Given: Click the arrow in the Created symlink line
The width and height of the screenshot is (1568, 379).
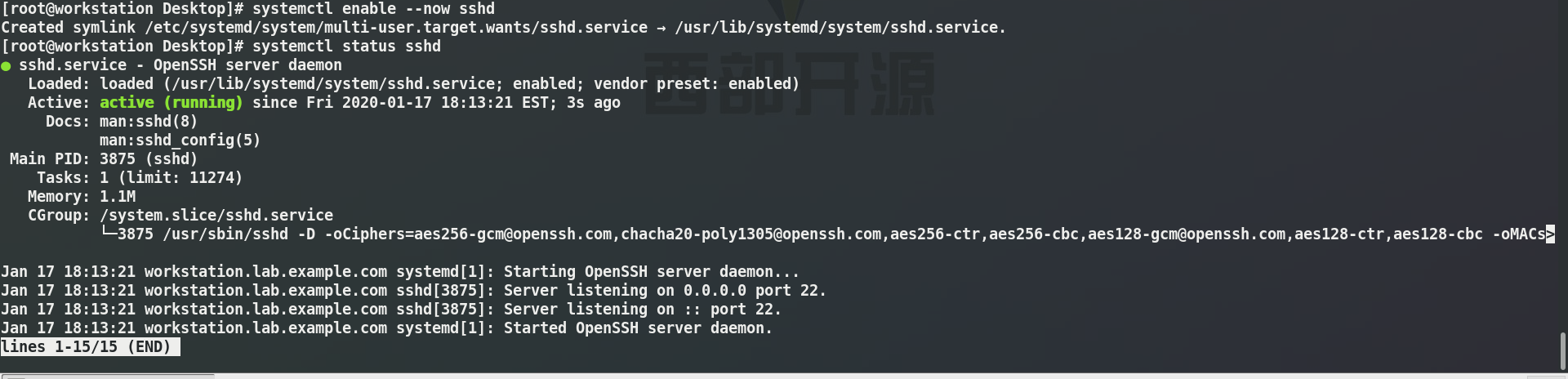Looking at the screenshot, I should coord(661,28).
